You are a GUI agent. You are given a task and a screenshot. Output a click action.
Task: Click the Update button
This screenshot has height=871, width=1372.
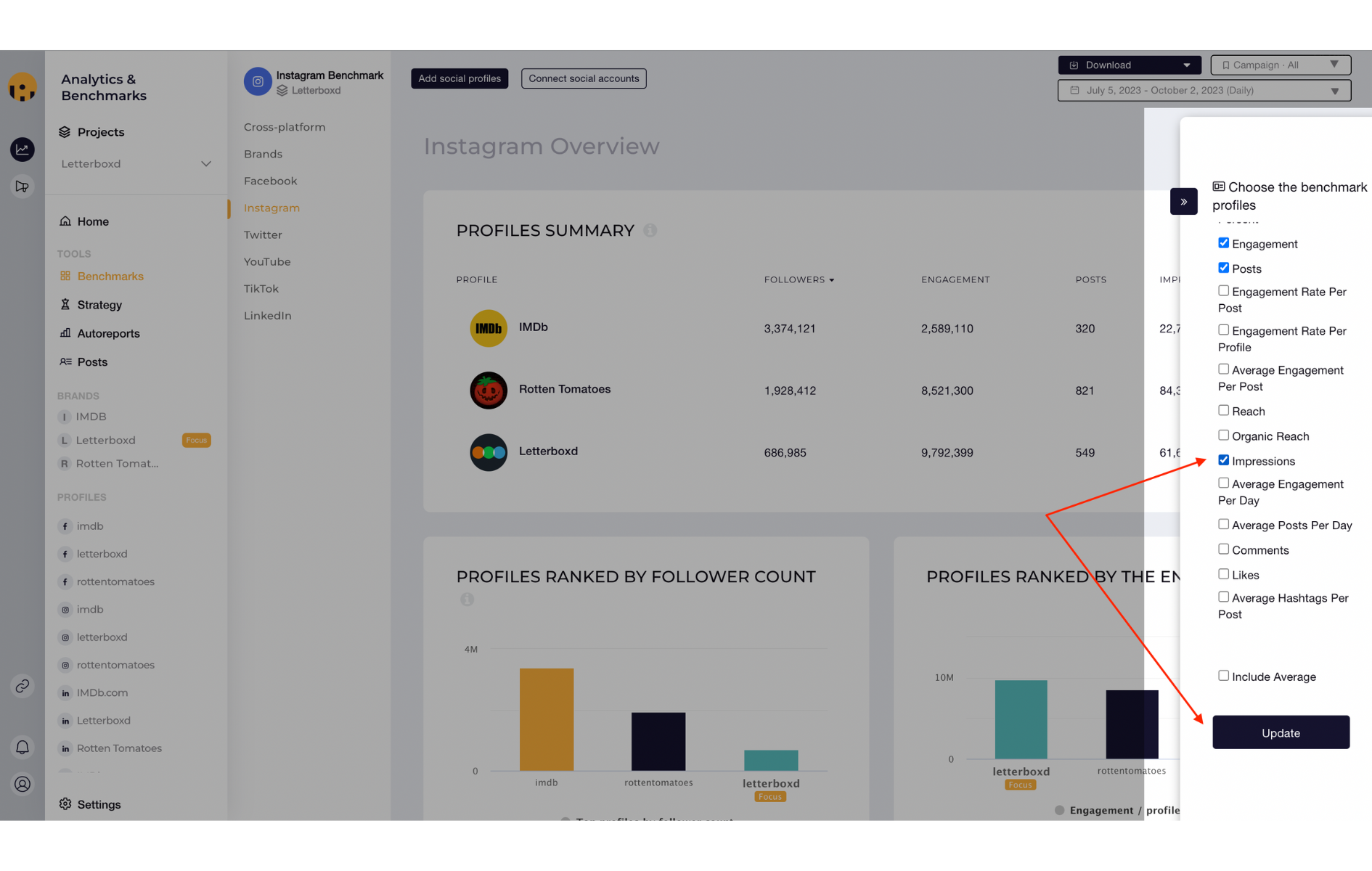click(x=1281, y=732)
